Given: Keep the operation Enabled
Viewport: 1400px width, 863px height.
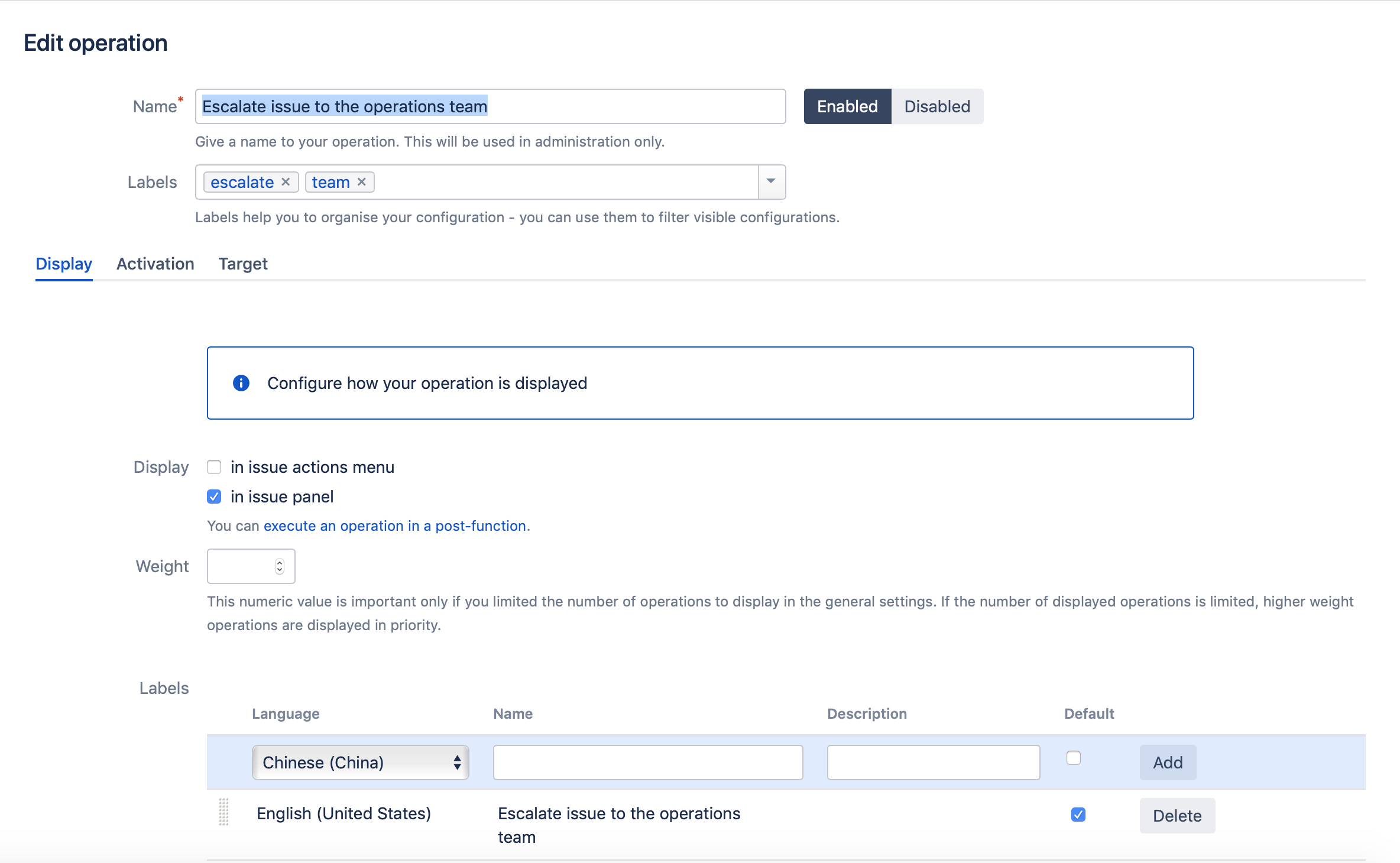Looking at the screenshot, I should (x=847, y=106).
